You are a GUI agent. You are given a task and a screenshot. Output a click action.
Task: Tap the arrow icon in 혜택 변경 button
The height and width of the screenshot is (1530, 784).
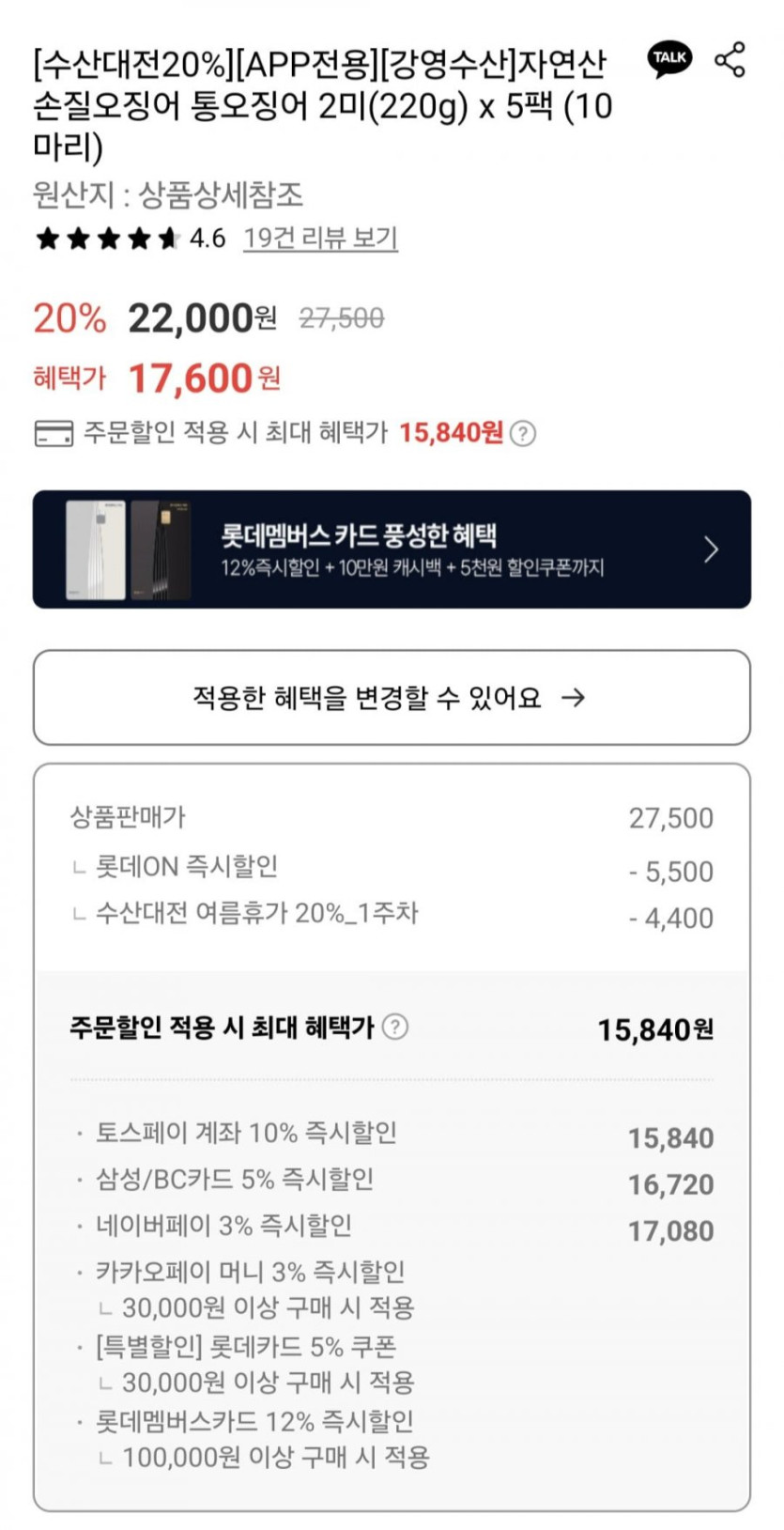click(x=573, y=698)
